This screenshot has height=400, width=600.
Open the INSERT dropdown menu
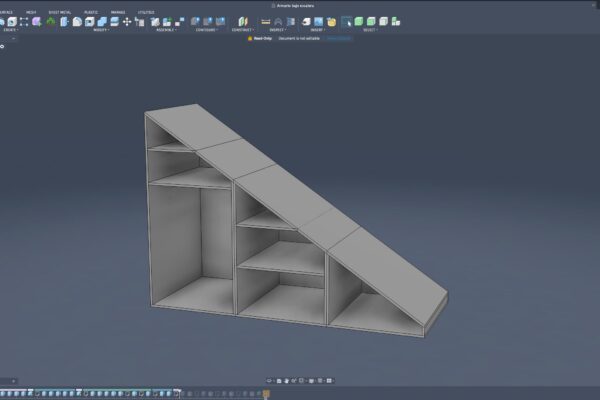pos(318,30)
